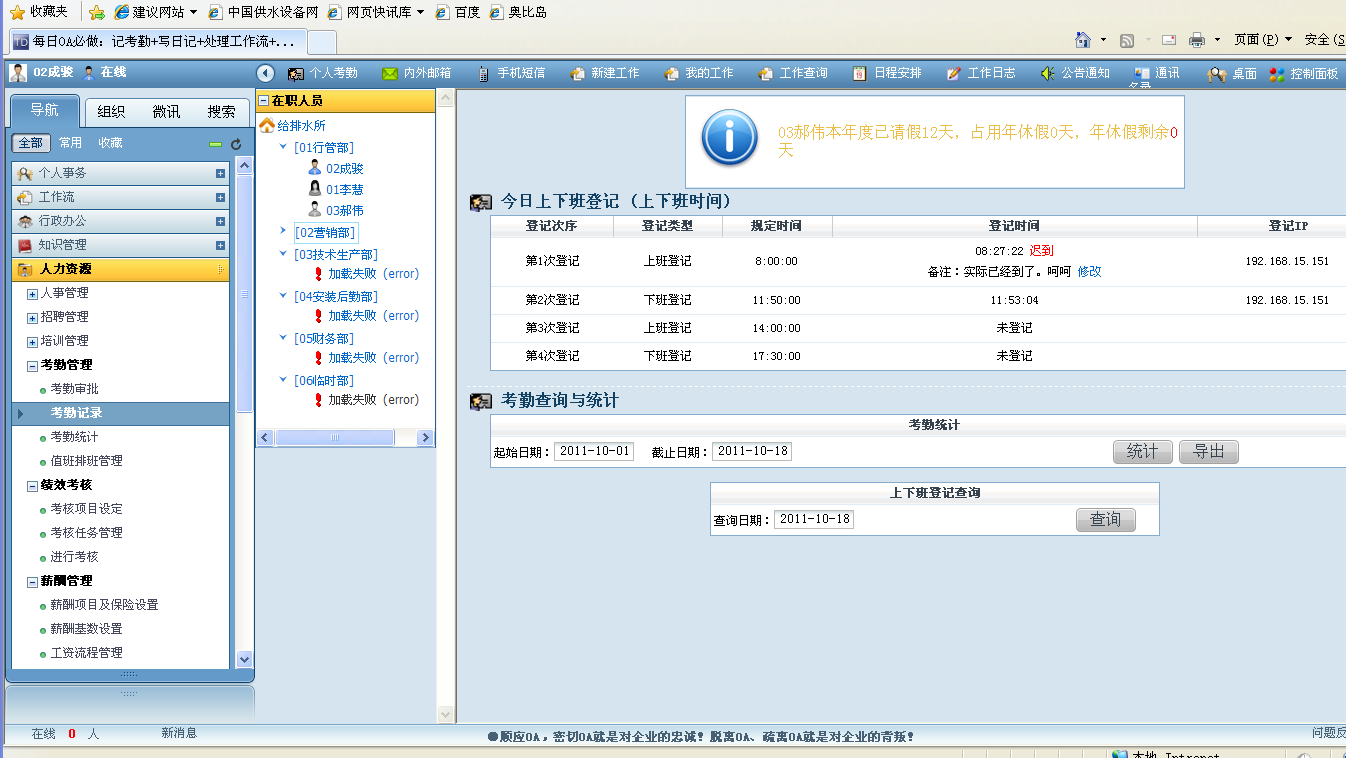
Task: Click the 统计 button
Action: pyautogui.click(x=1143, y=452)
